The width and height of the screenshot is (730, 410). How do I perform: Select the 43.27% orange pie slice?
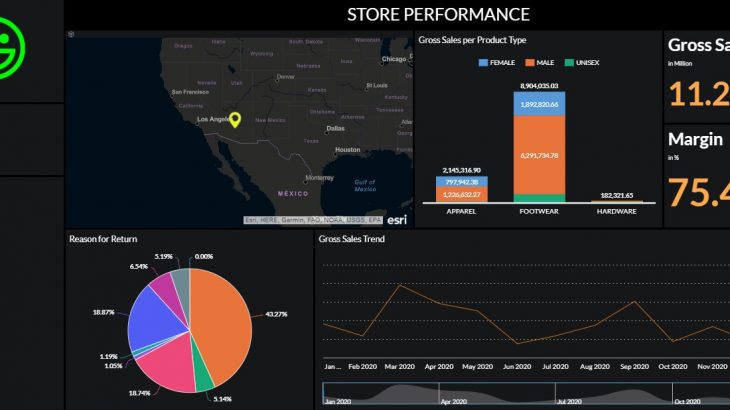pos(222,315)
